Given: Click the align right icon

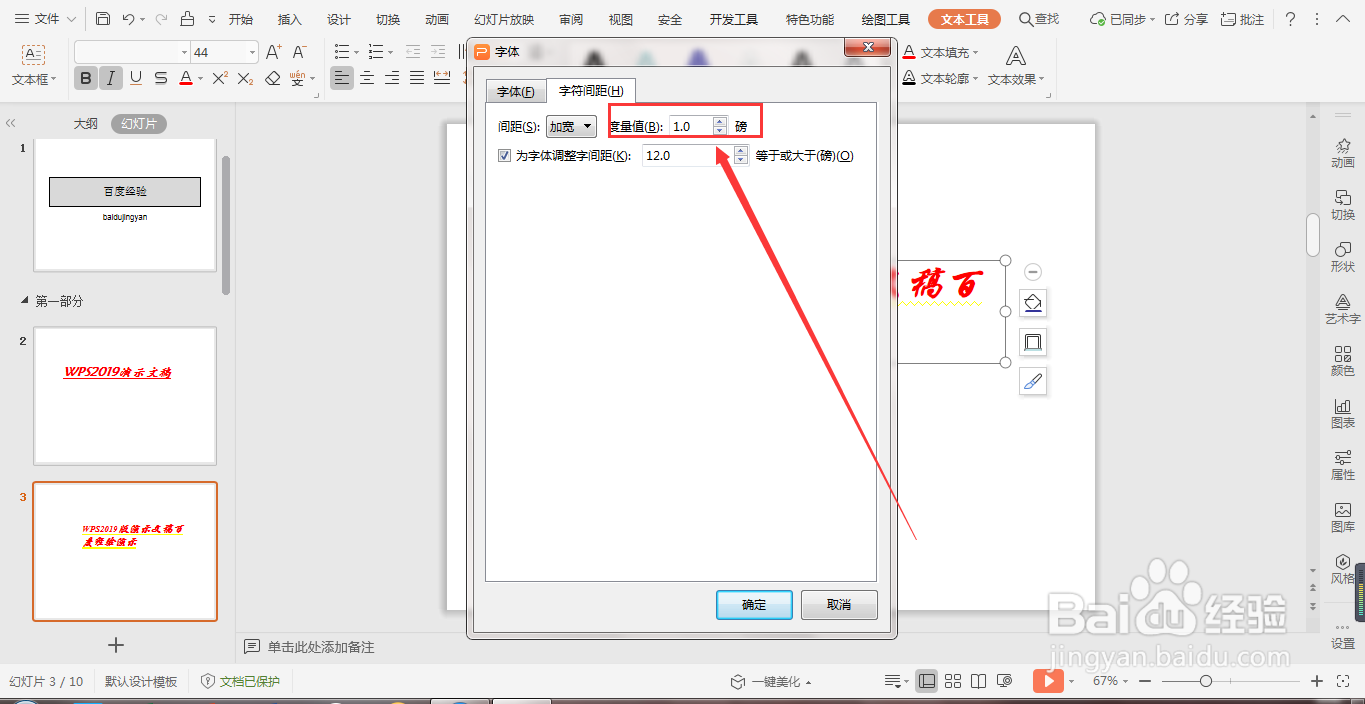Looking at the screenshot, I should tap(392, 78).
